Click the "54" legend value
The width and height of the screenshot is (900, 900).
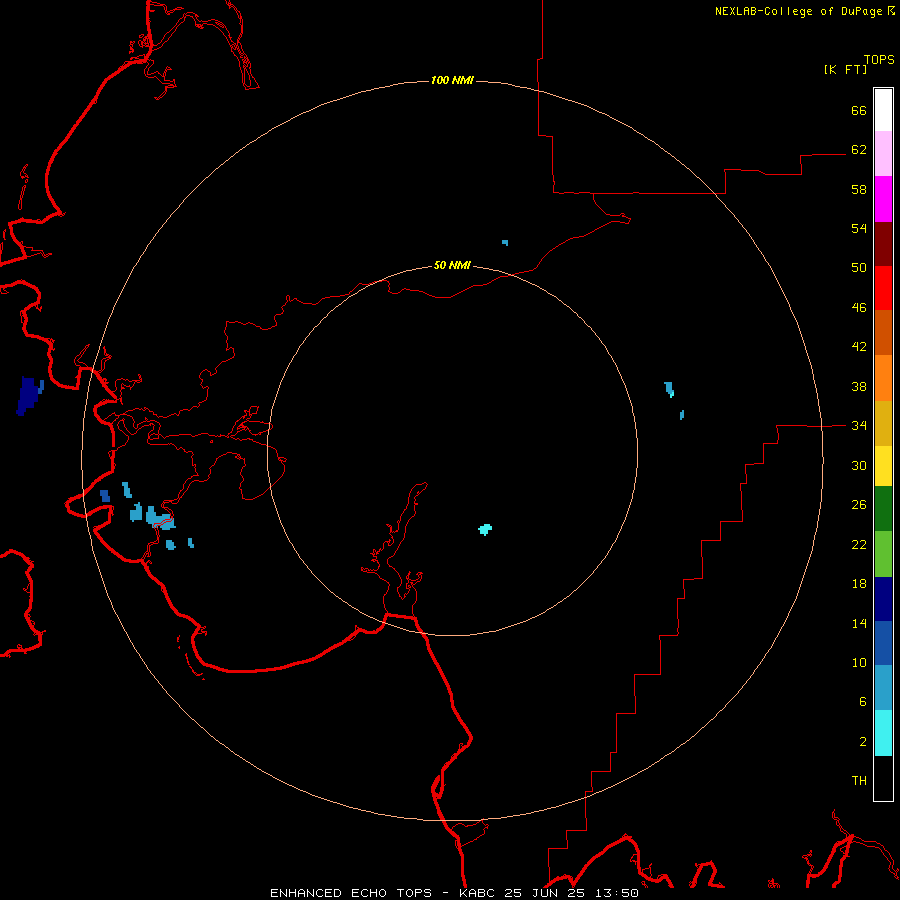click(x=859, y=228)
